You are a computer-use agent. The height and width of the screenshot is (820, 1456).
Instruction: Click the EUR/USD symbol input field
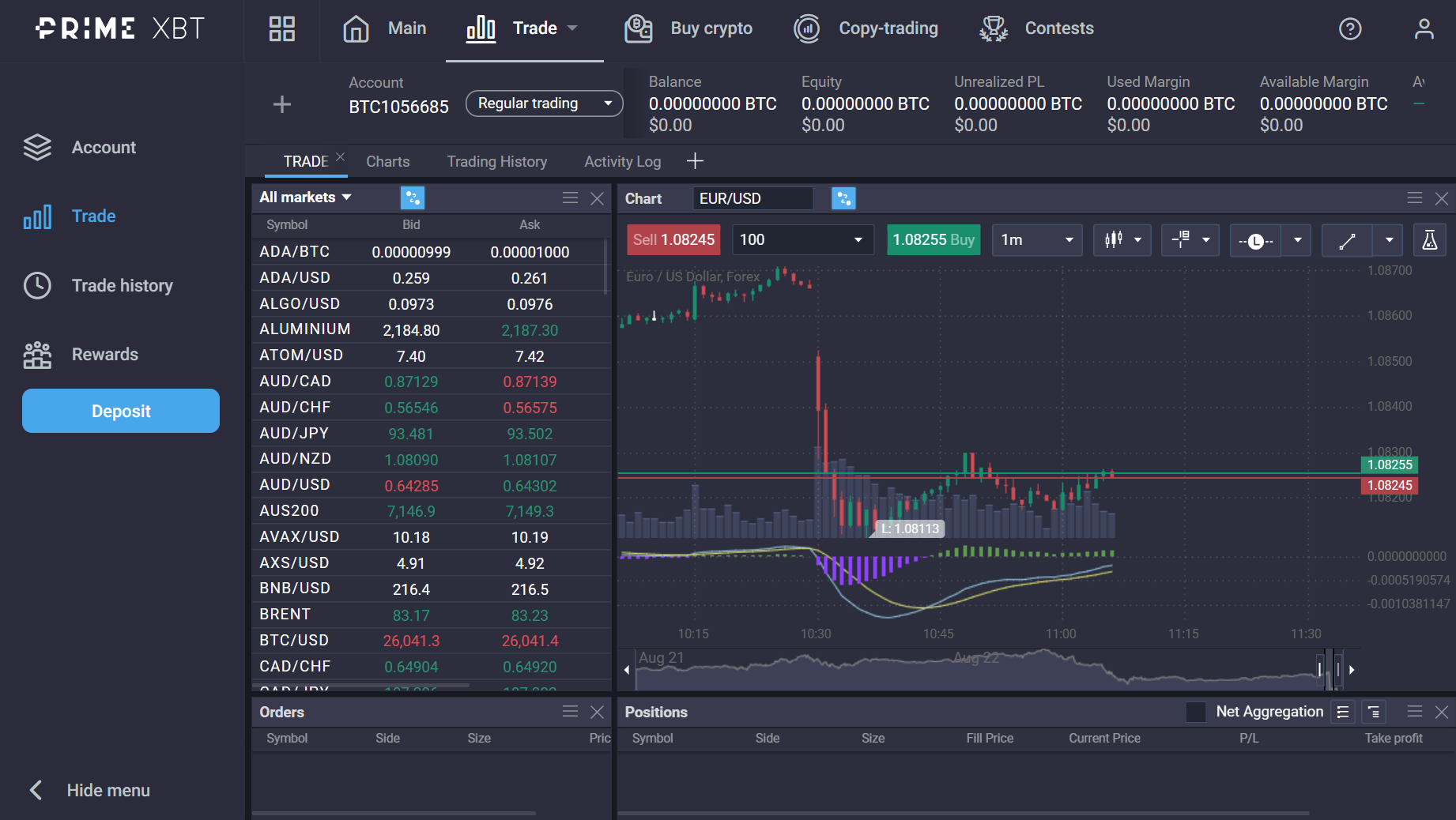point(753,198)
